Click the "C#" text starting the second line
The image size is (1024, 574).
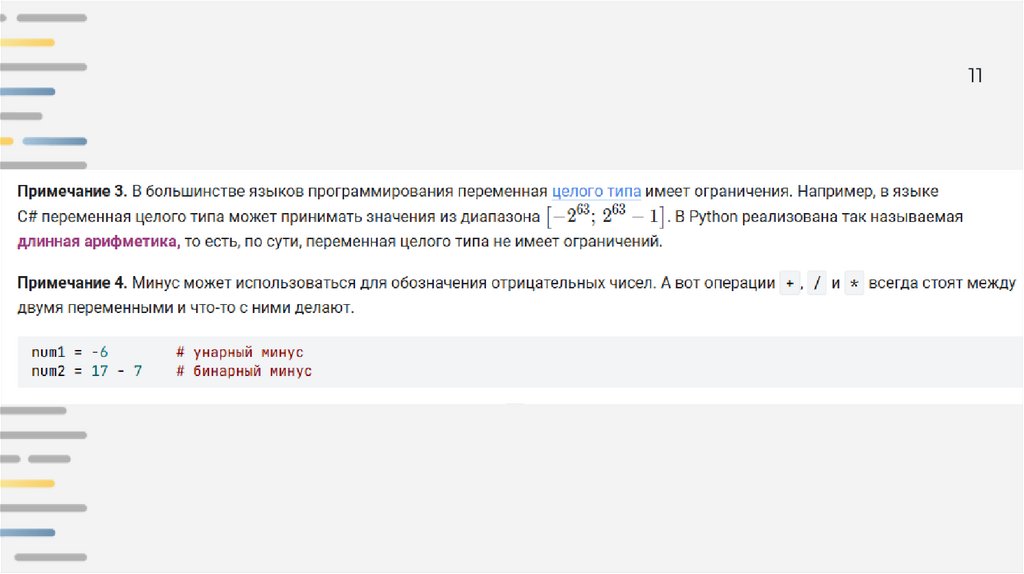tap(26, 216)
